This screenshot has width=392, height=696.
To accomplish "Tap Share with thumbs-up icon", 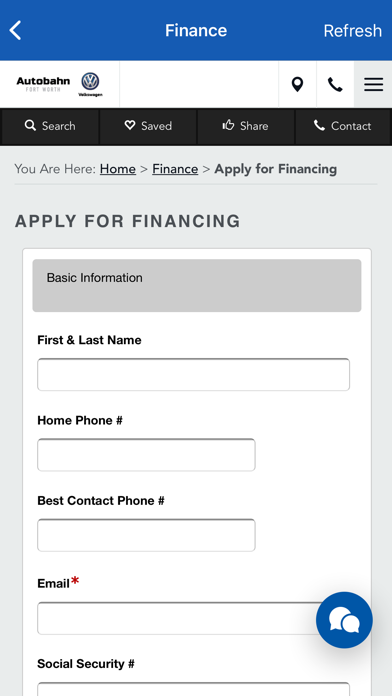I will (x=245, y=126).
